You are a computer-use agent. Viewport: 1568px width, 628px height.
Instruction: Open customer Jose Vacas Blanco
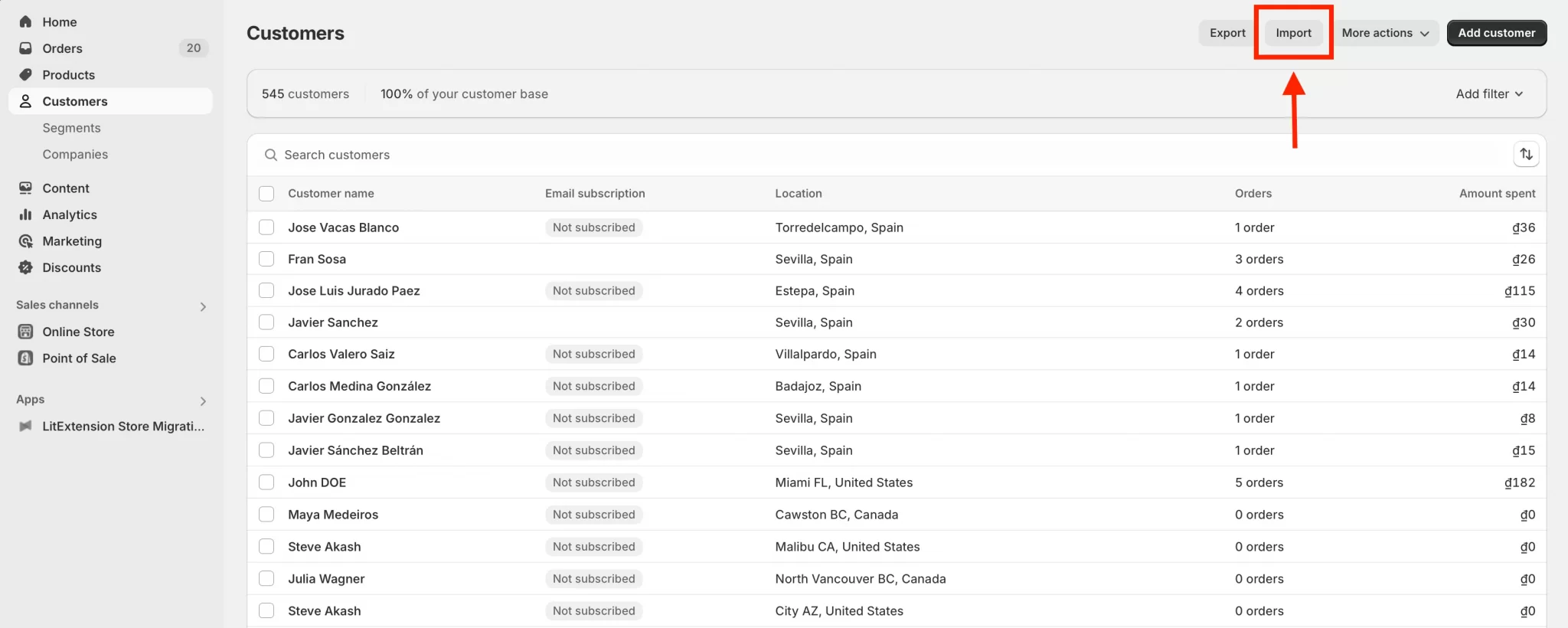pyautogui.click(x=343, y=227)
